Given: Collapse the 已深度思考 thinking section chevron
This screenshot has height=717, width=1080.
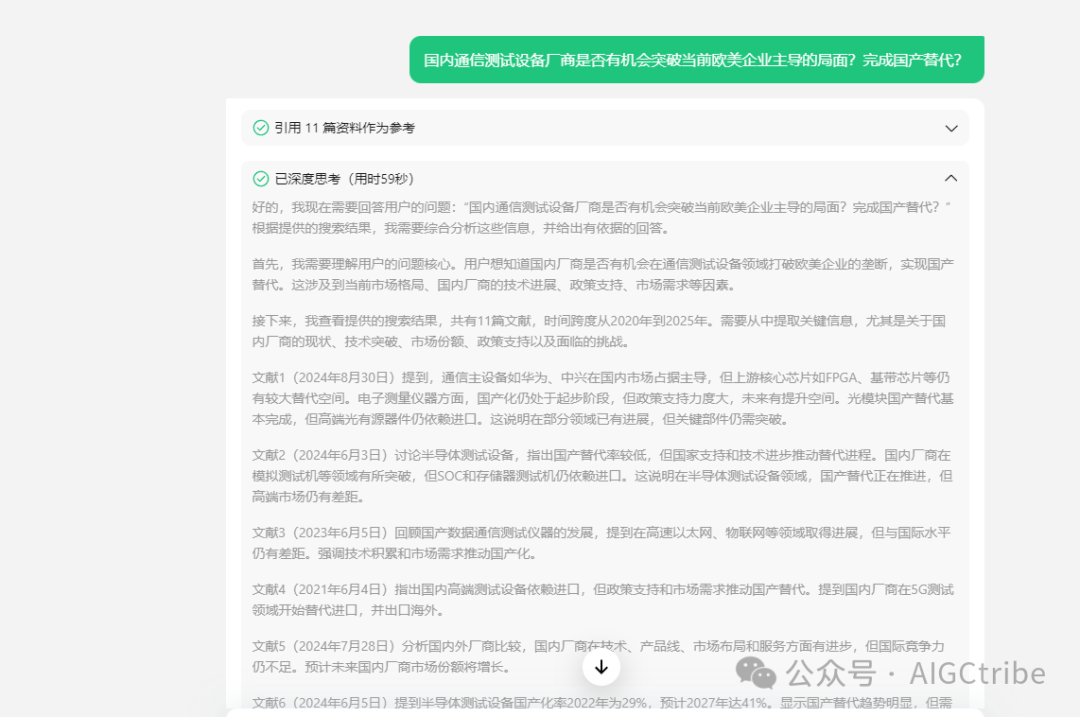Looking at the screenshot, I should pyautogui.click(x=951, y=178).
